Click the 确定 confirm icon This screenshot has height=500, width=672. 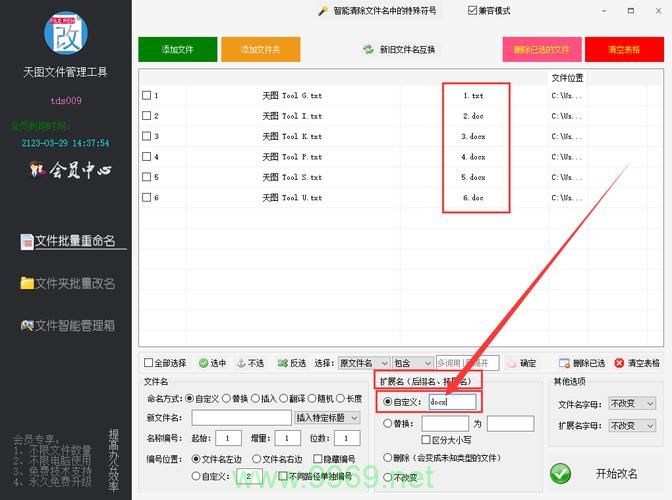[511, 363]
